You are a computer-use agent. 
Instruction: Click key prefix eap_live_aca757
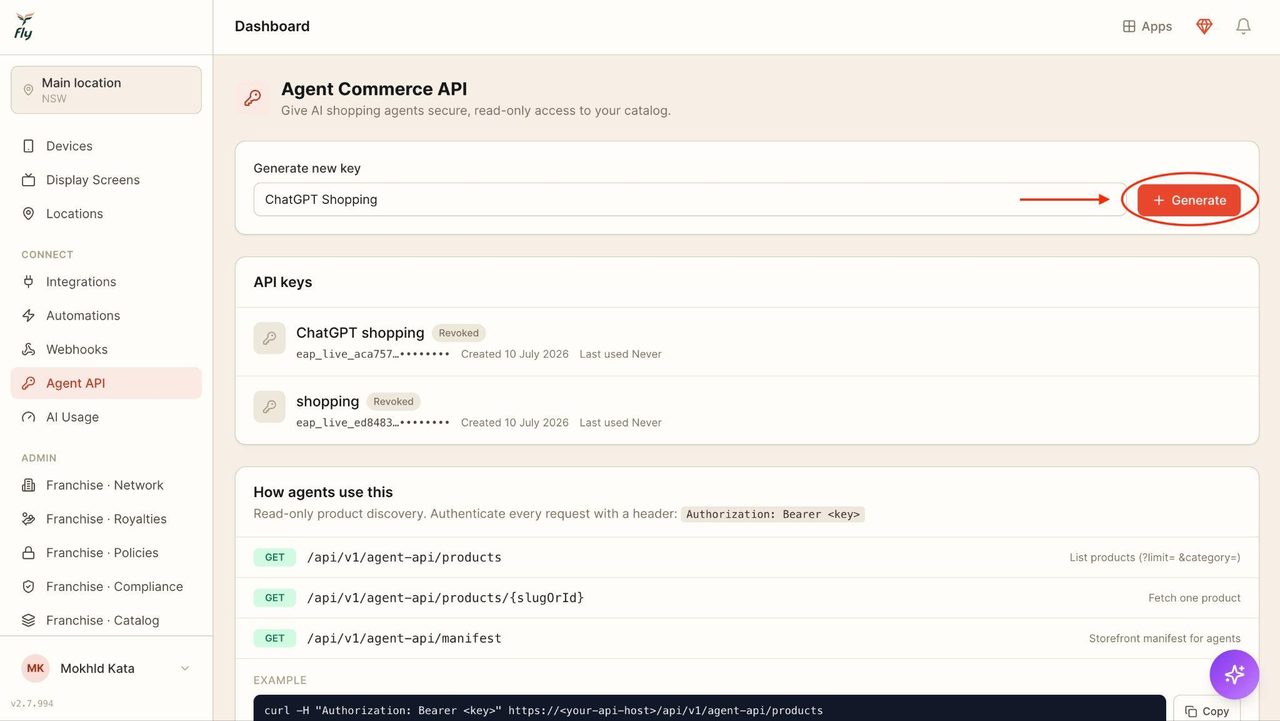(x=373, y=354)
